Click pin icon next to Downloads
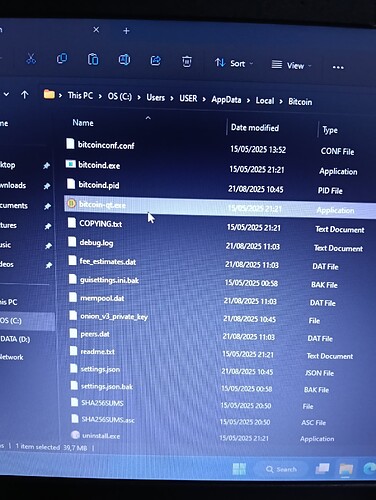This screenshot has height=500, width=376. [x=47, y=186]
